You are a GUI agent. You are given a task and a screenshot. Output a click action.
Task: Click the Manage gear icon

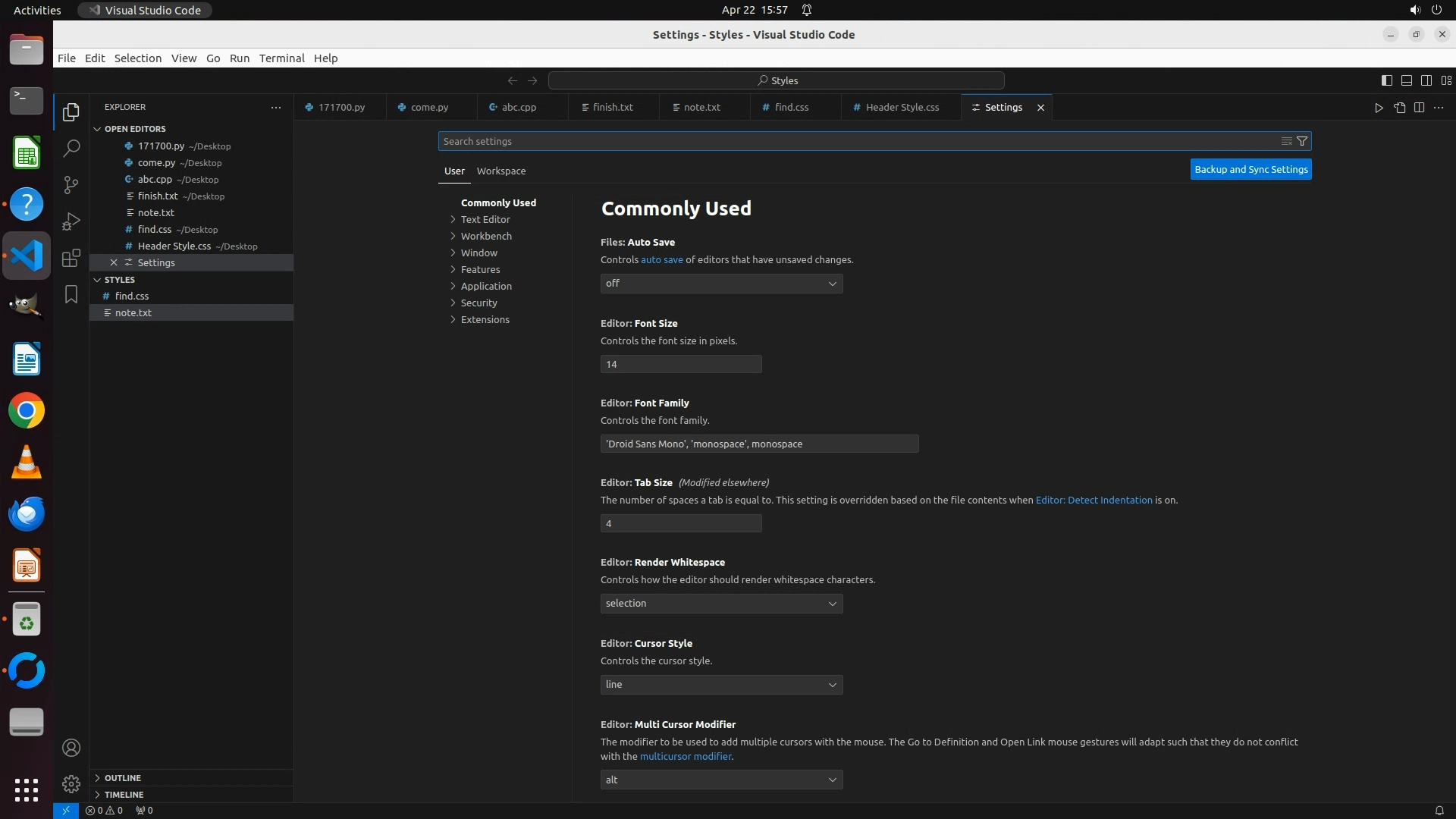[x=71, y=783]
